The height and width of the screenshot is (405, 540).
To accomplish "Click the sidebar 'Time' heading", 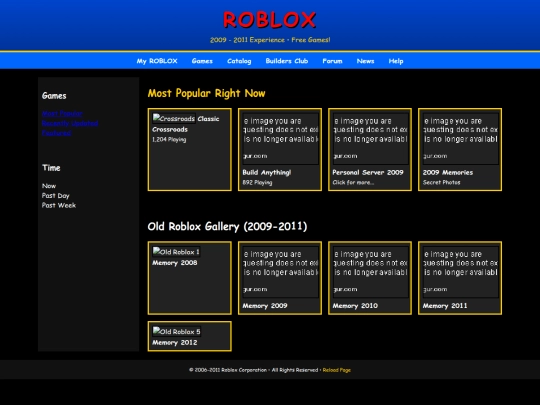I will [51, 168].
